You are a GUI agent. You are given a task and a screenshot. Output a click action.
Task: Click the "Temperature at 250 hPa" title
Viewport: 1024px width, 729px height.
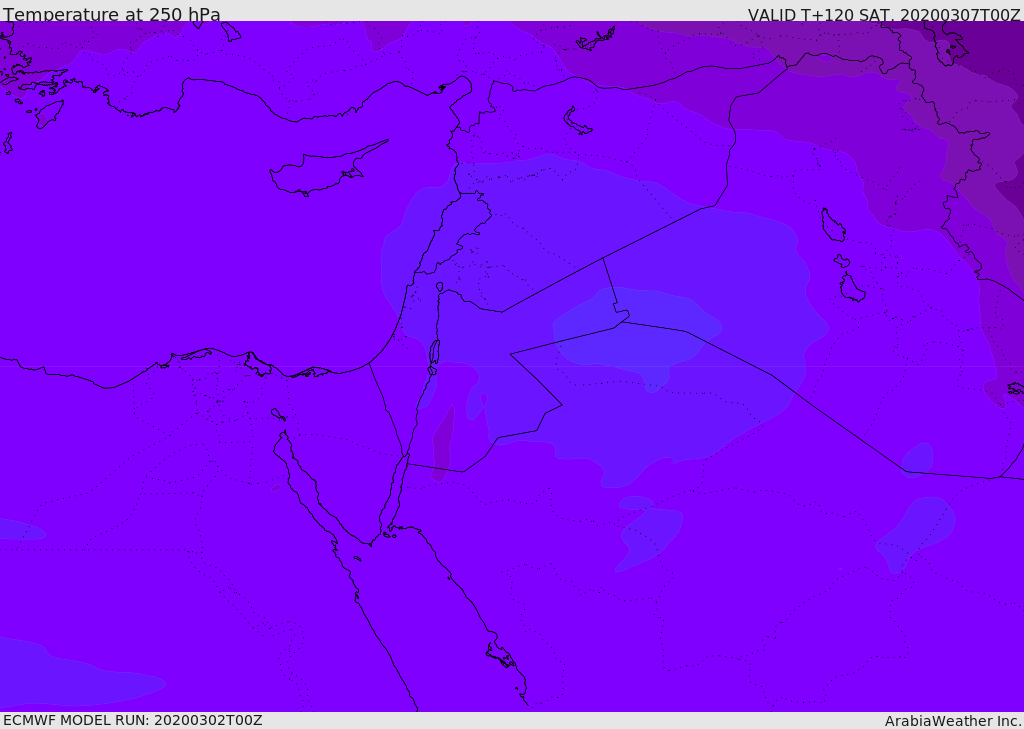(x=111, y=15)
